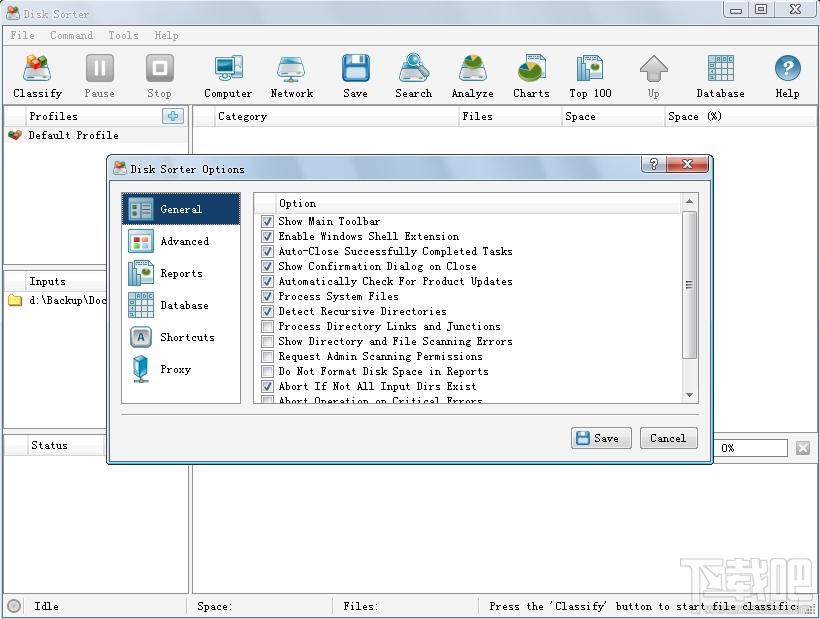This screenshot has height=619, width=820.
Task: Toggle Show Confirmation Dialog on Close
Action: tap(267, 266)
